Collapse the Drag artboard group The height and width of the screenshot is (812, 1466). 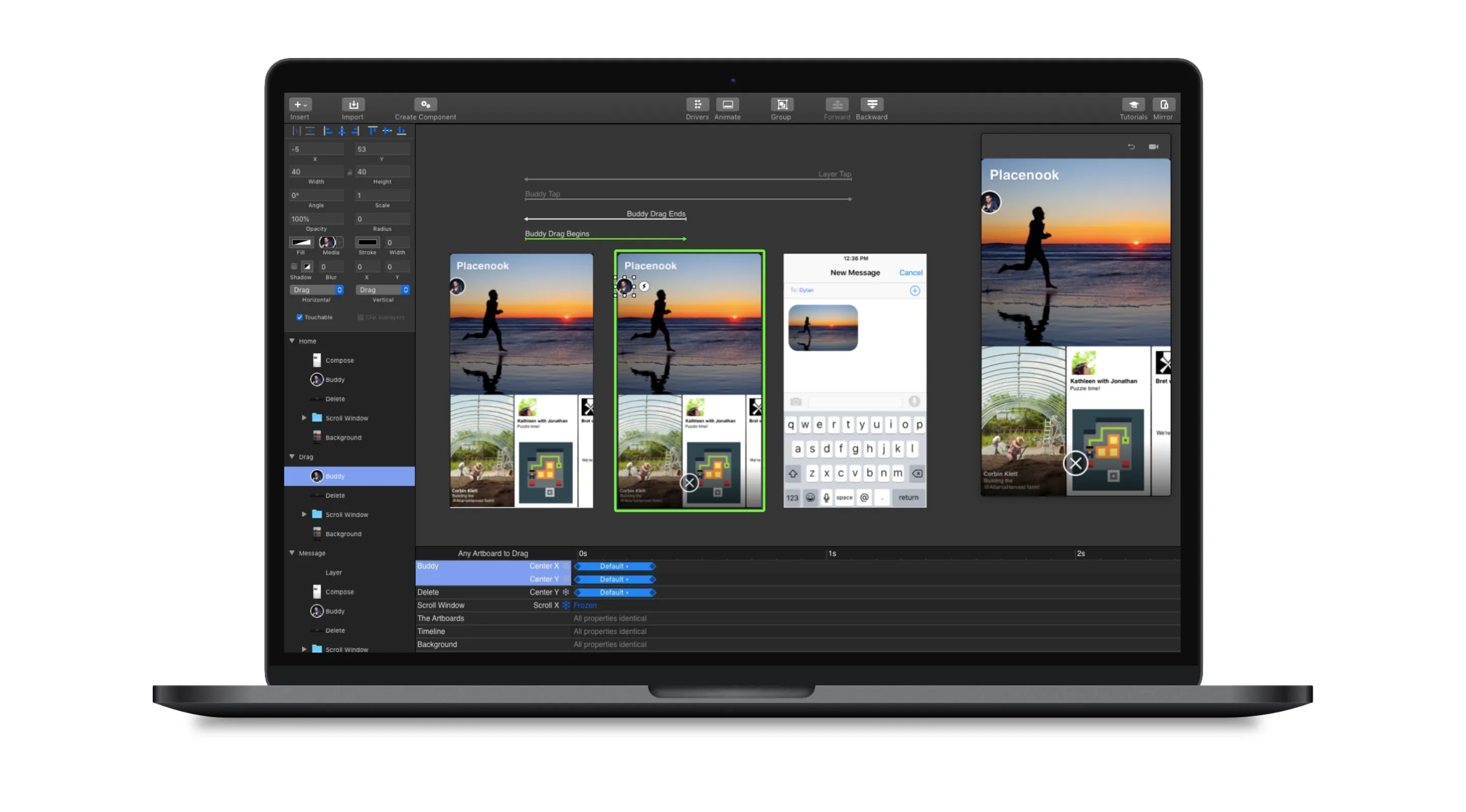click(292, 456)
